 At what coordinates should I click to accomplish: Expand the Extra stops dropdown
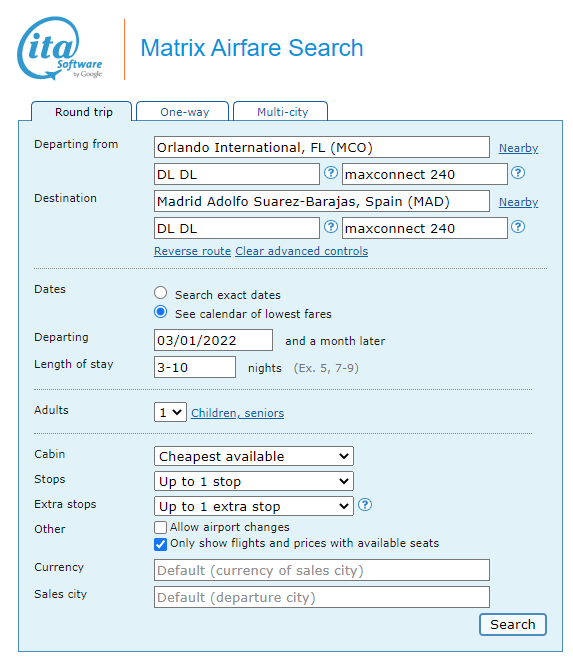point(254,506)
